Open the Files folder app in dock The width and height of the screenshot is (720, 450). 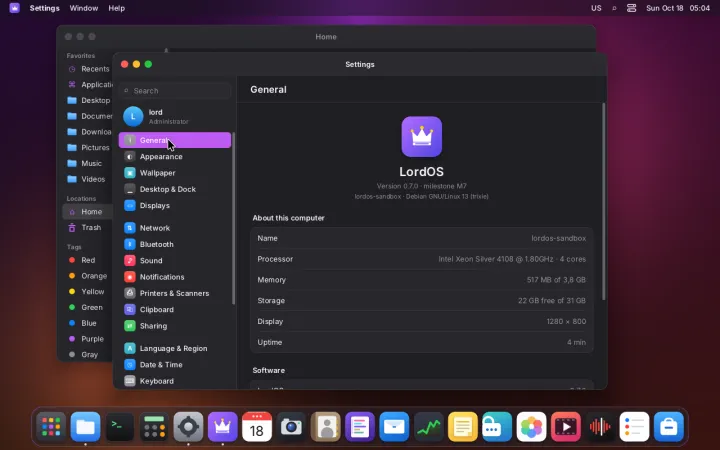[x=85, y=427]
